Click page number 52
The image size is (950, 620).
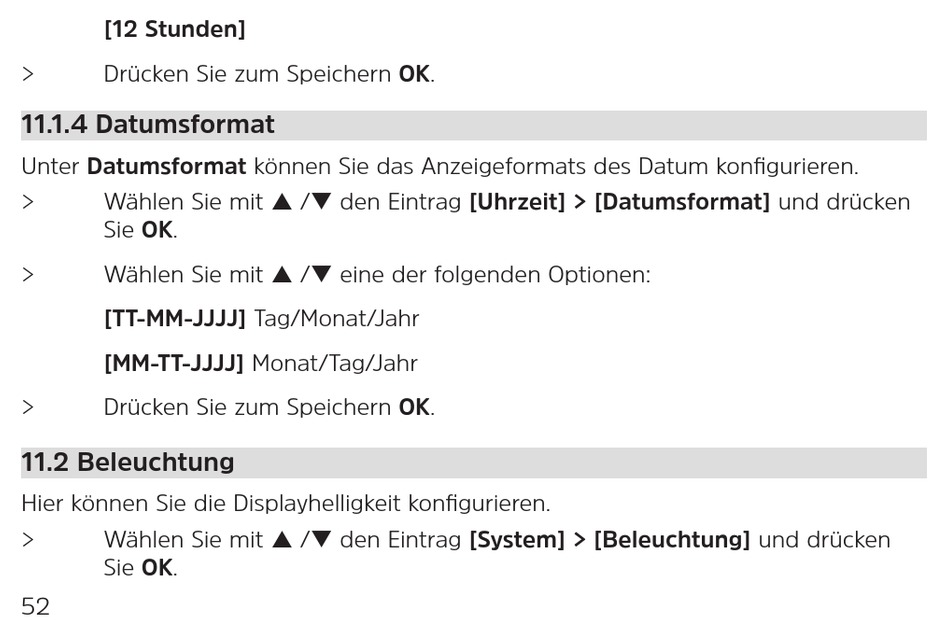pos(36,606)
